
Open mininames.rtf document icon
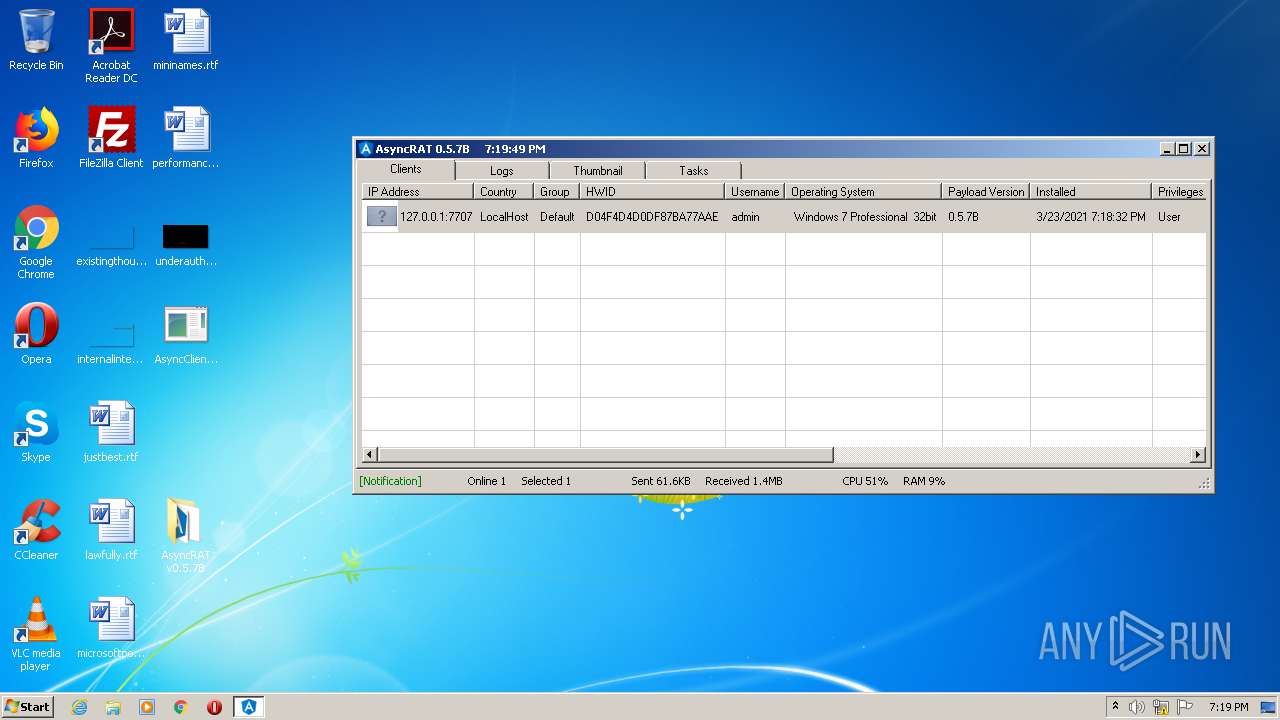point(186,40)
